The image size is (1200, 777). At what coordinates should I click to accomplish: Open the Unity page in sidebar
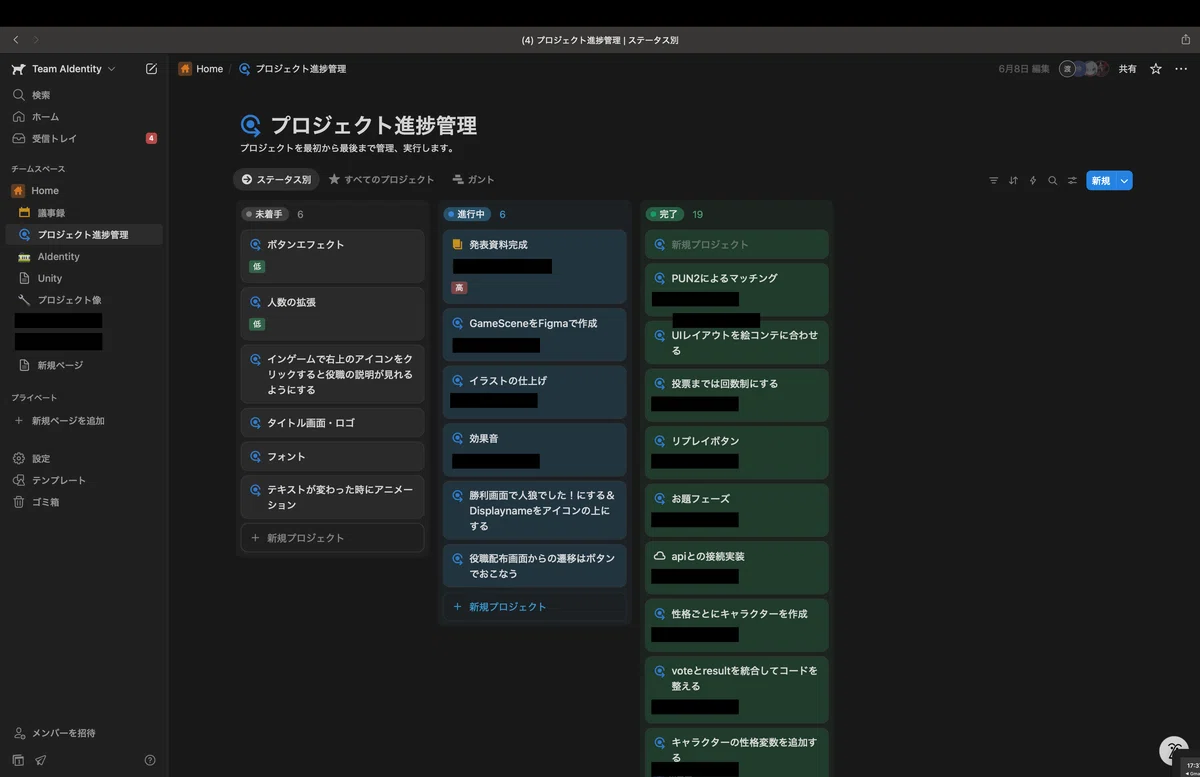pos(84,278)
